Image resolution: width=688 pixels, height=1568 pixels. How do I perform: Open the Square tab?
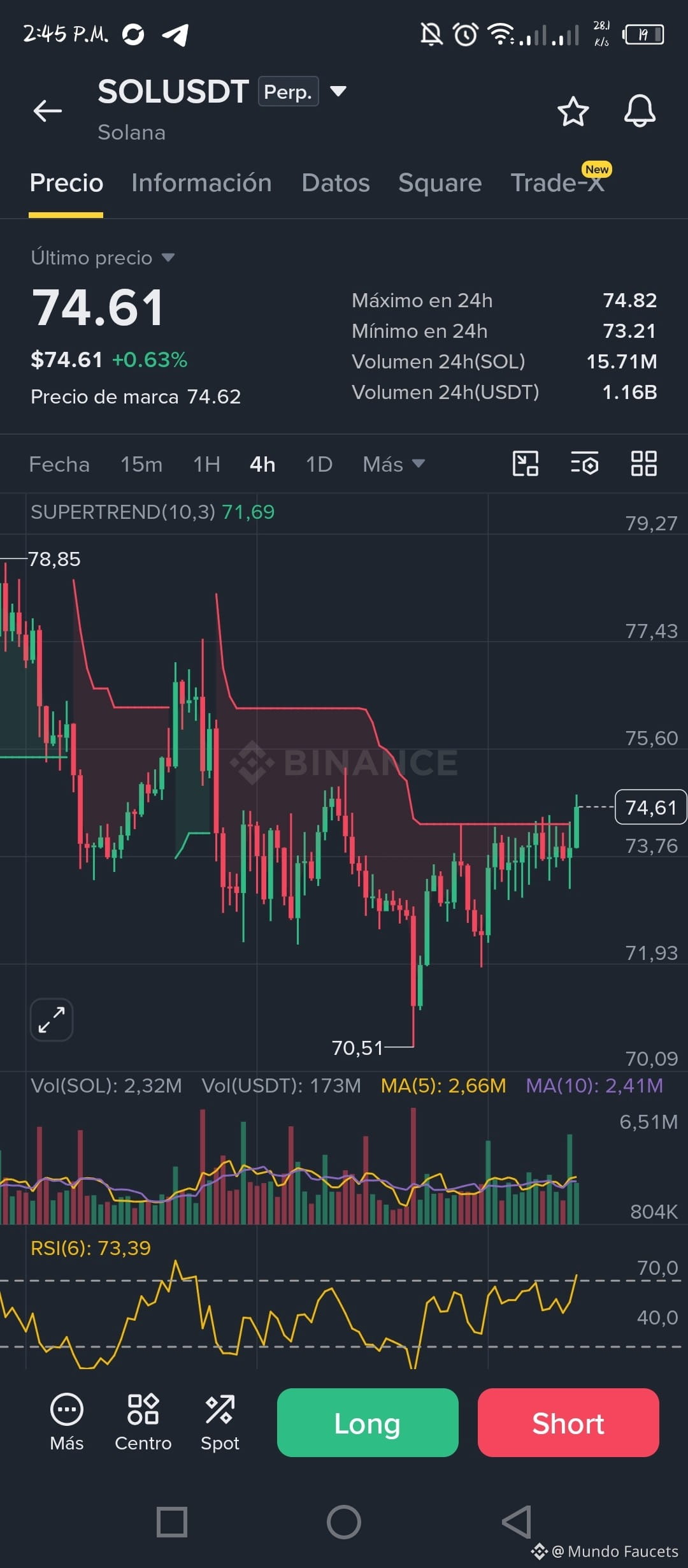pyautogui.click(x=440, y=183)
